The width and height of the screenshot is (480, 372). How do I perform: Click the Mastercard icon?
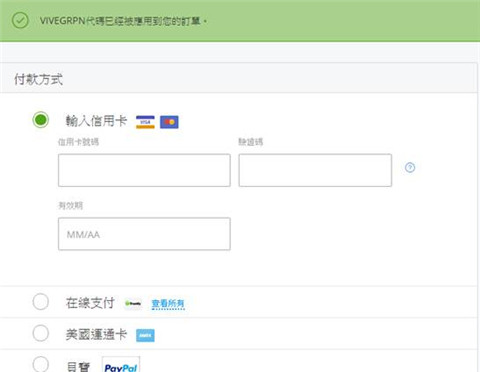click(x=169, y=122)
